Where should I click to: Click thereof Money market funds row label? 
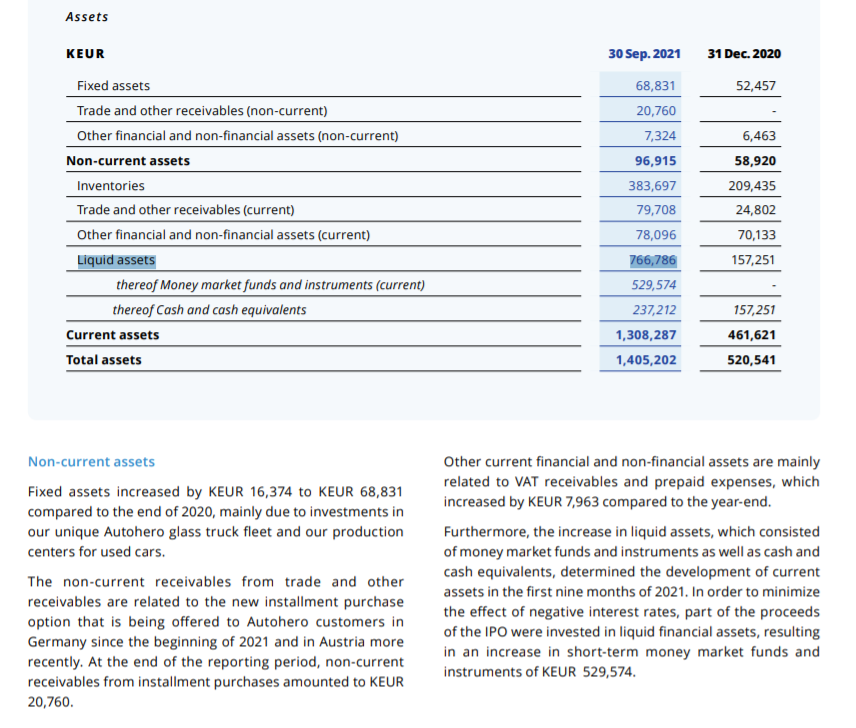pos(270,286)
